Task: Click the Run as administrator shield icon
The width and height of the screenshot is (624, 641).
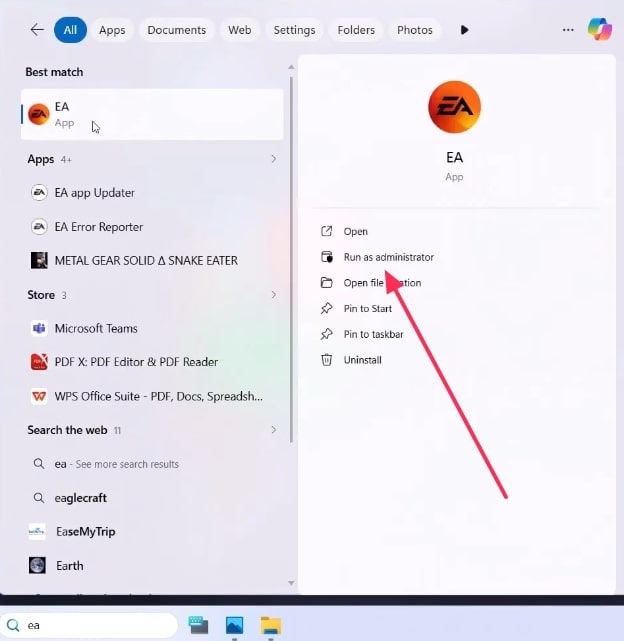Action: pos(327,257)
